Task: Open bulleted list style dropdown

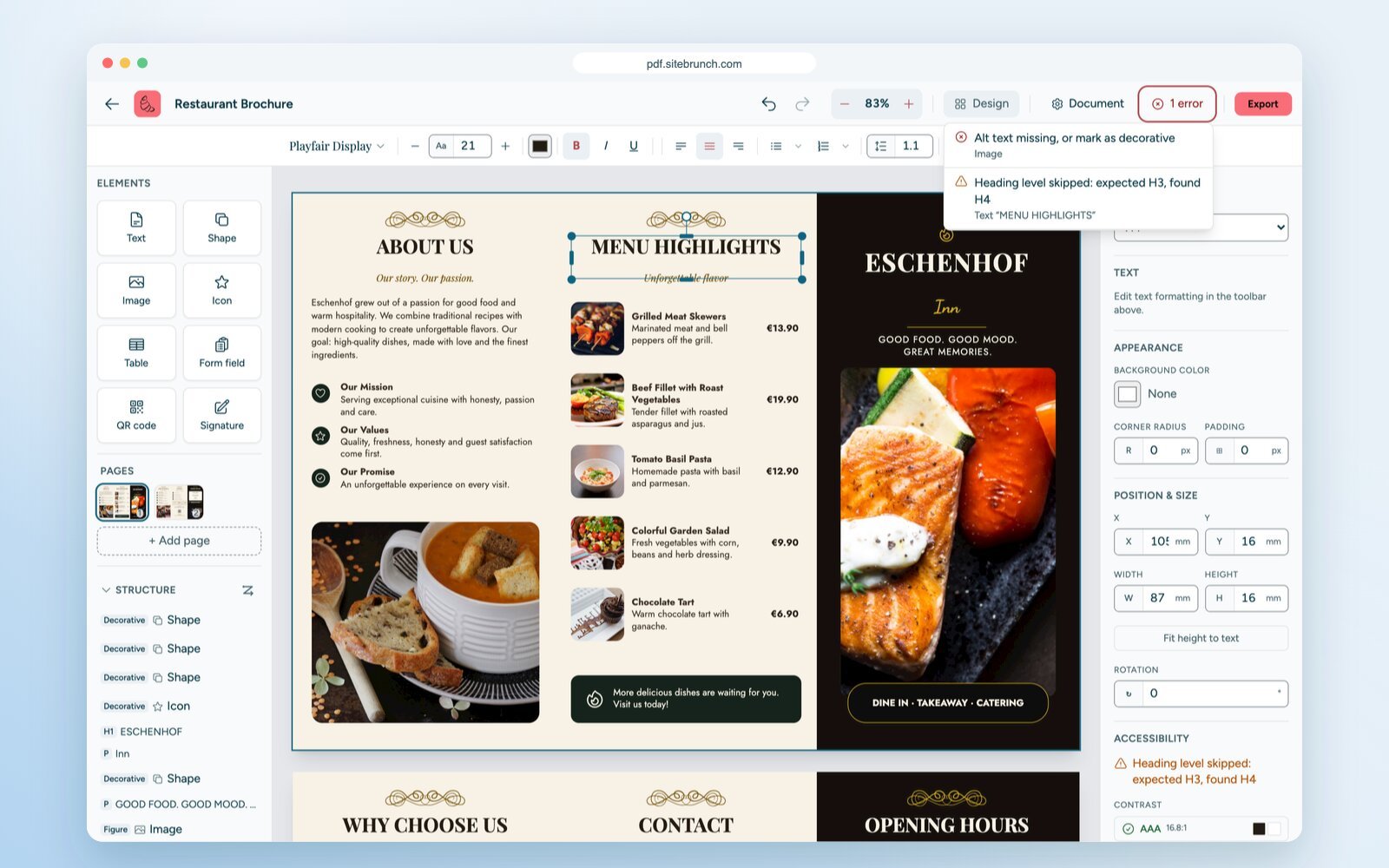Action: (798, 146)
